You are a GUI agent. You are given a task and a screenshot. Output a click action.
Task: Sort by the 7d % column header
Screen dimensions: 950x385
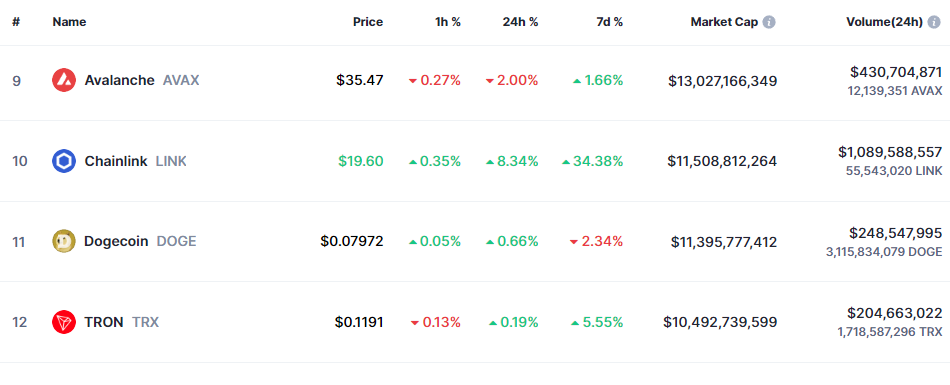[609, 22]
